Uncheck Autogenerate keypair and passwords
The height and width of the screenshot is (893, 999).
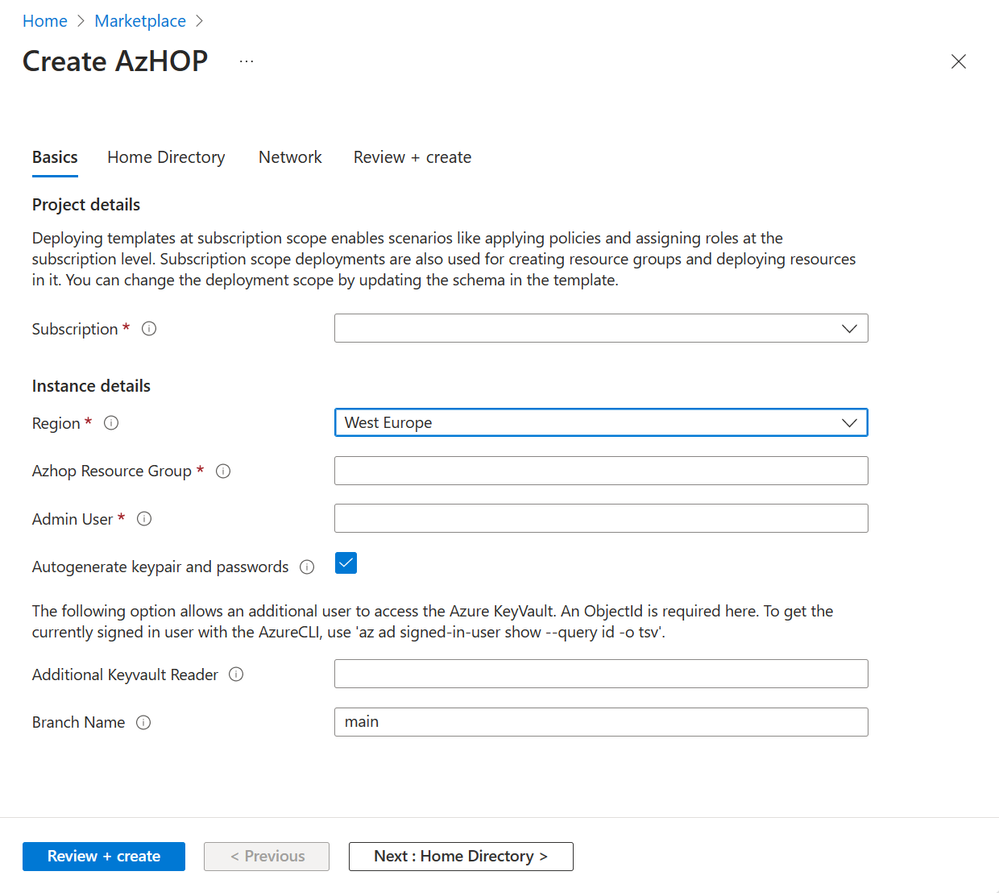[346, 563]
